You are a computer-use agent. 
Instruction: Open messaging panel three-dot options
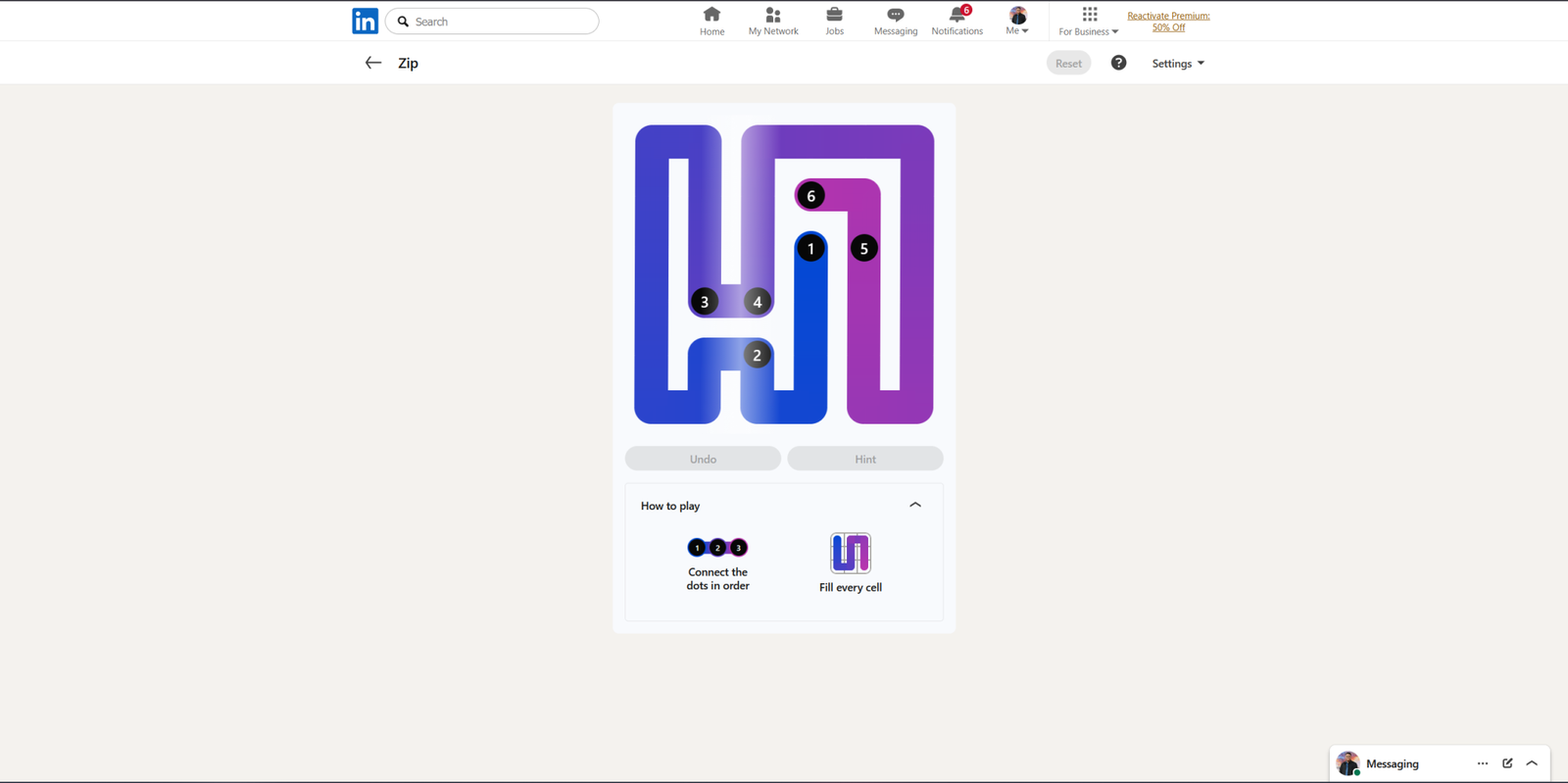pyautogui.click(x=1482, y=763)
